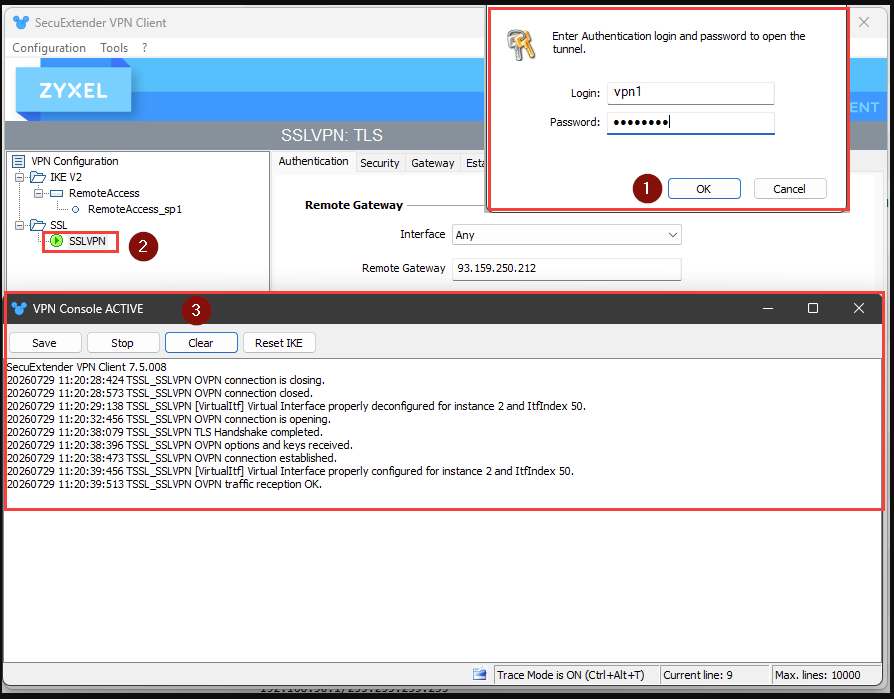Click the SecuExtender app logo in title bar
The height and width of the screenshot is (699, 894).
21,23
